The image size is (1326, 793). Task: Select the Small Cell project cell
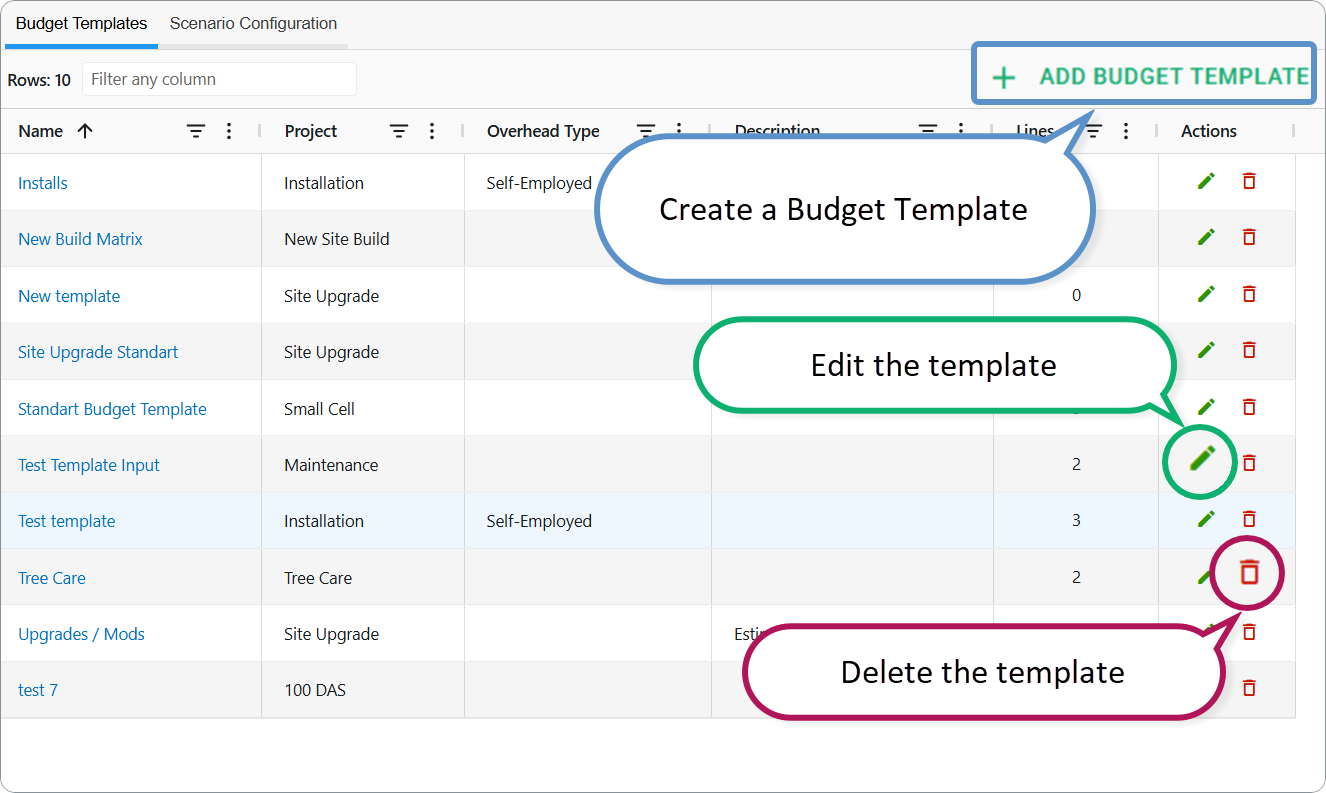319,409
